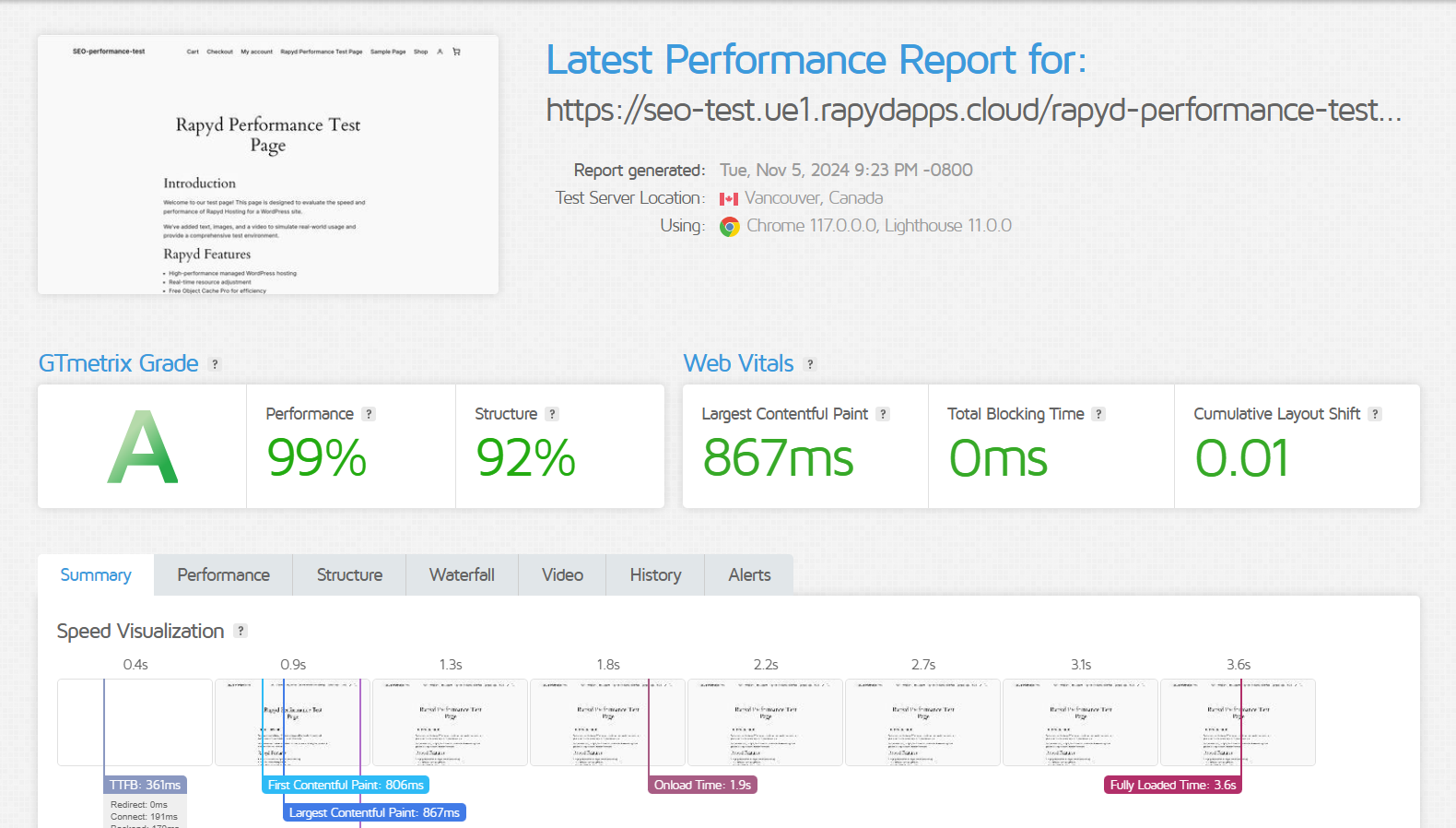This screenshot has height=828, width=1456.
Task: Click the blank 0.4s filmstrip frame
Action: 135,722
